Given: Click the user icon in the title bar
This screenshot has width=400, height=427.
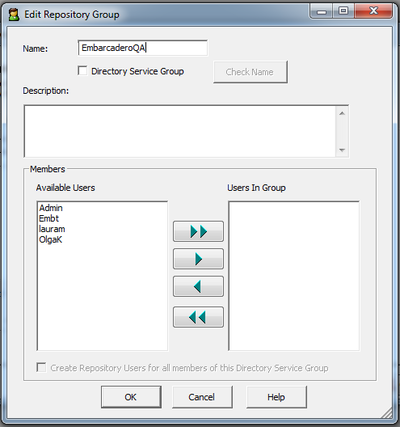Looking at the screenshot, I should click(14, 15).
